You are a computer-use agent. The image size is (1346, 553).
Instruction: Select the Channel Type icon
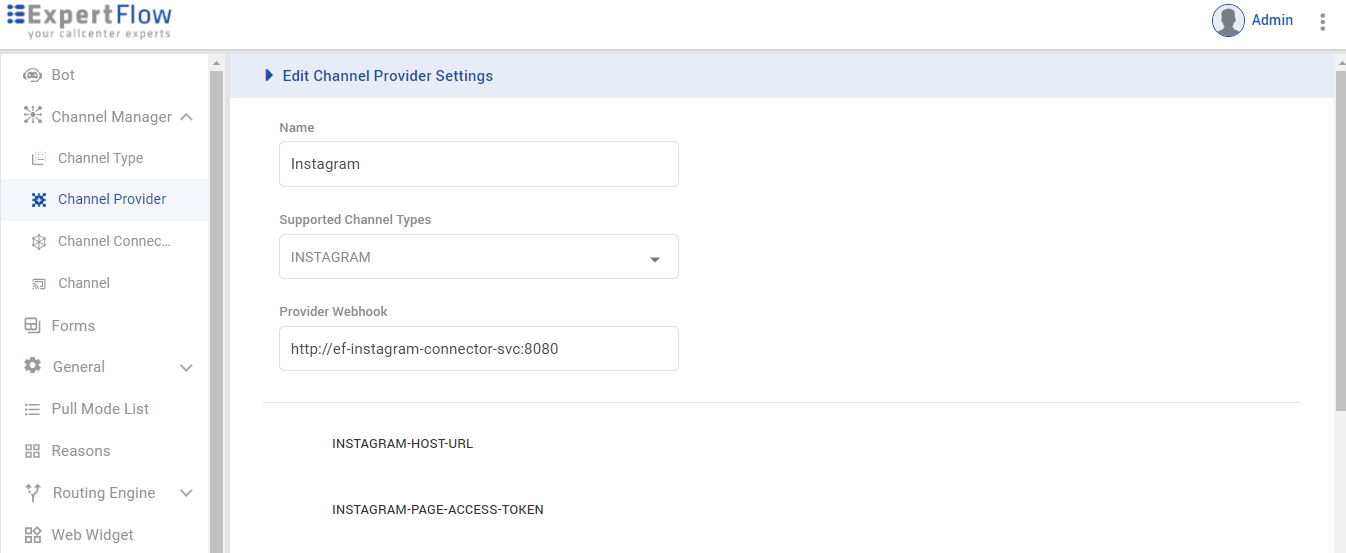tap(39, 158)
